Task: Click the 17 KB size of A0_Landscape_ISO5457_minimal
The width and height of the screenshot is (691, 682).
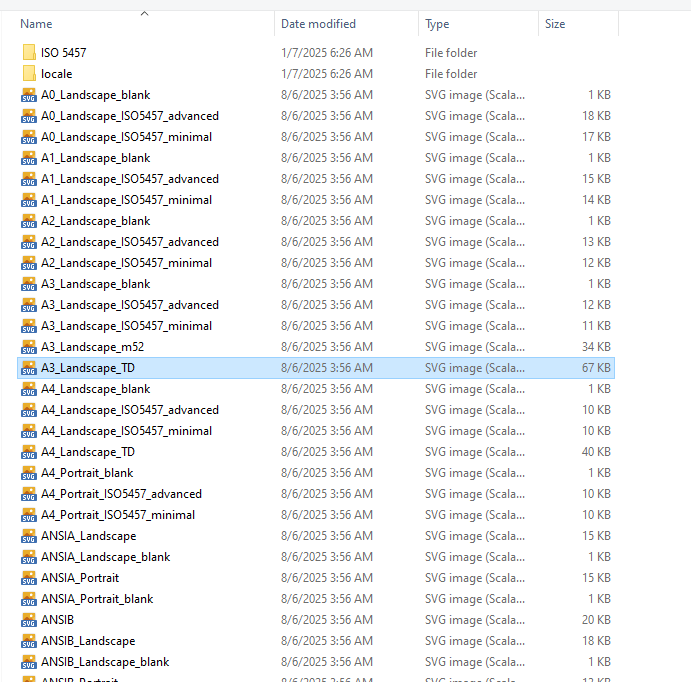Action: [x=596, y=137]
